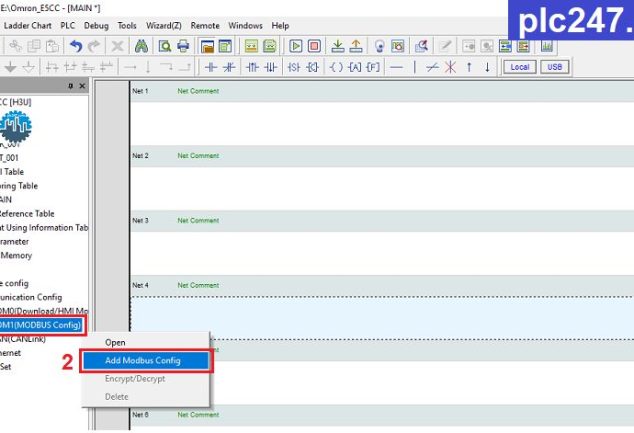Draw a horizontal line
Viewport: 634px width, 433px height.
397,67
